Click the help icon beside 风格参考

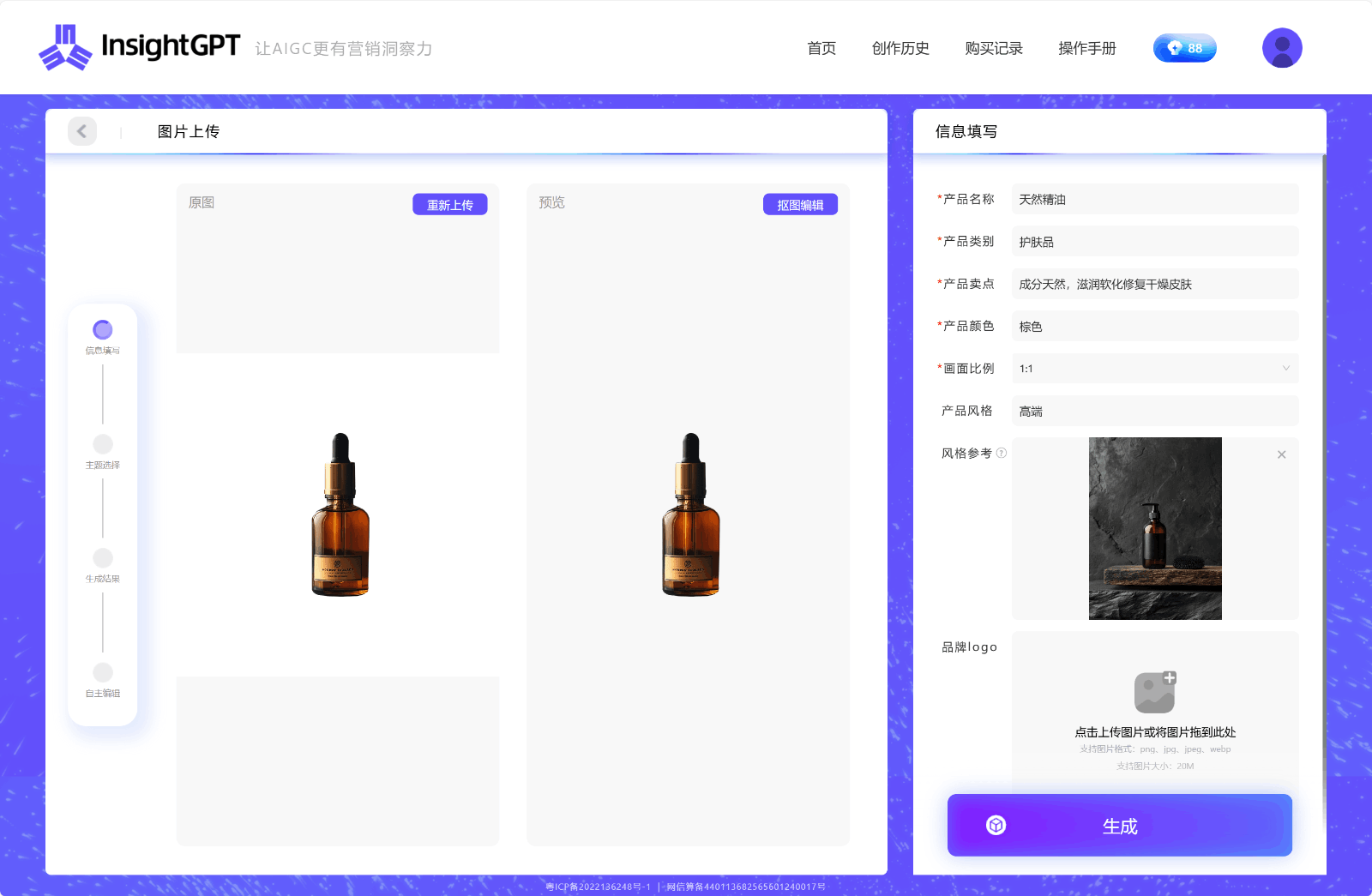1002,453
